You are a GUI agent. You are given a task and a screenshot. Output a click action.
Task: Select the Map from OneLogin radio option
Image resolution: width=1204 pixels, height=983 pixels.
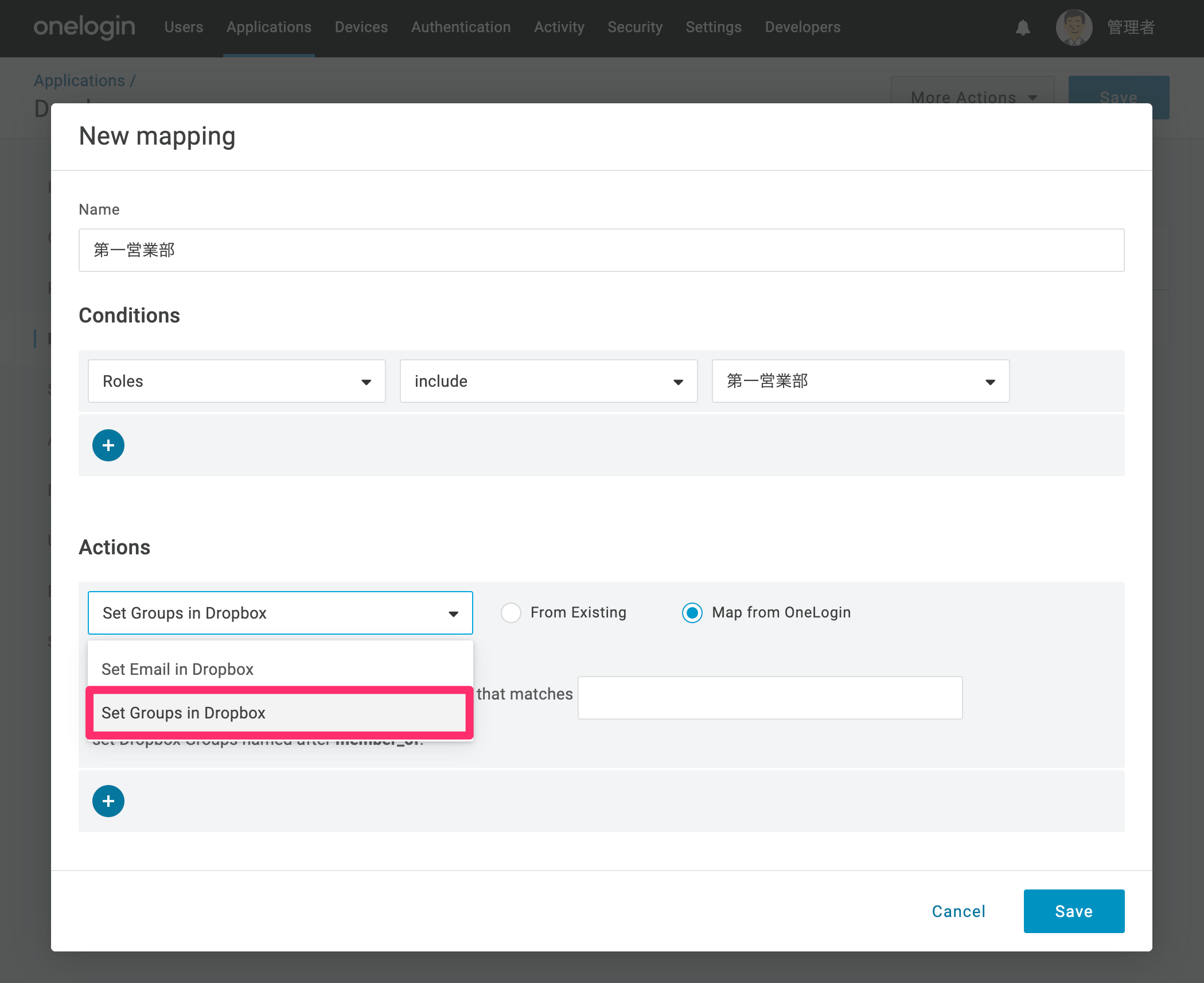click(692, 613)
